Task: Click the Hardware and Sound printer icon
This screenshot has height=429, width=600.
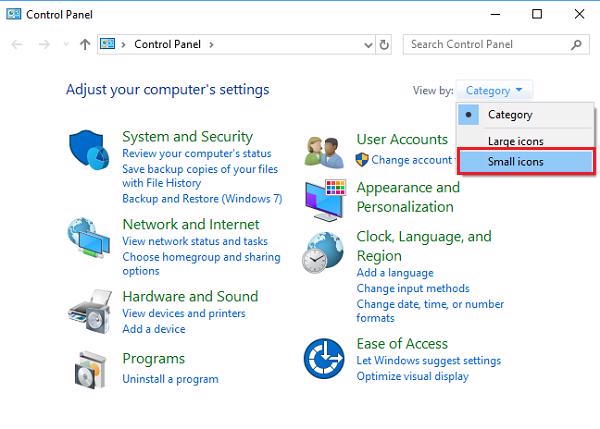Action: coord(91,311)
